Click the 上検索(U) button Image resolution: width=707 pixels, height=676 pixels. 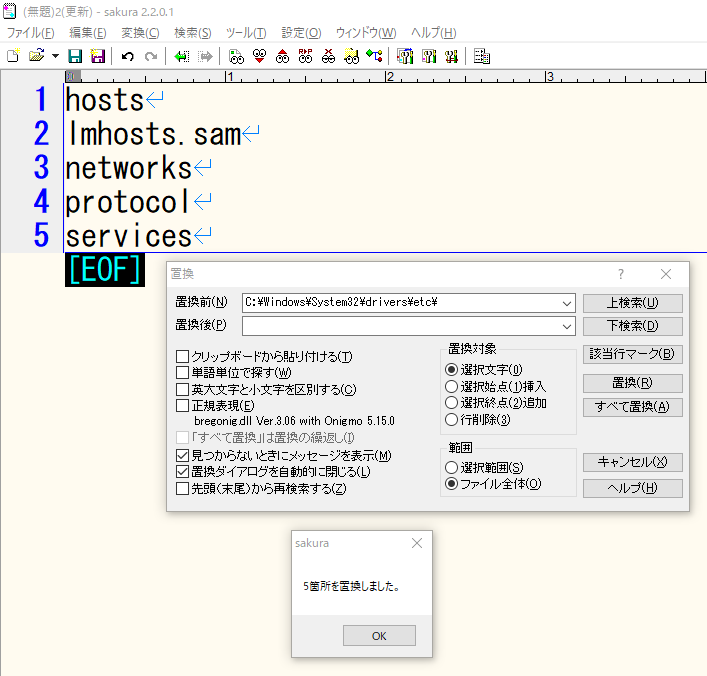click(633, 303)
